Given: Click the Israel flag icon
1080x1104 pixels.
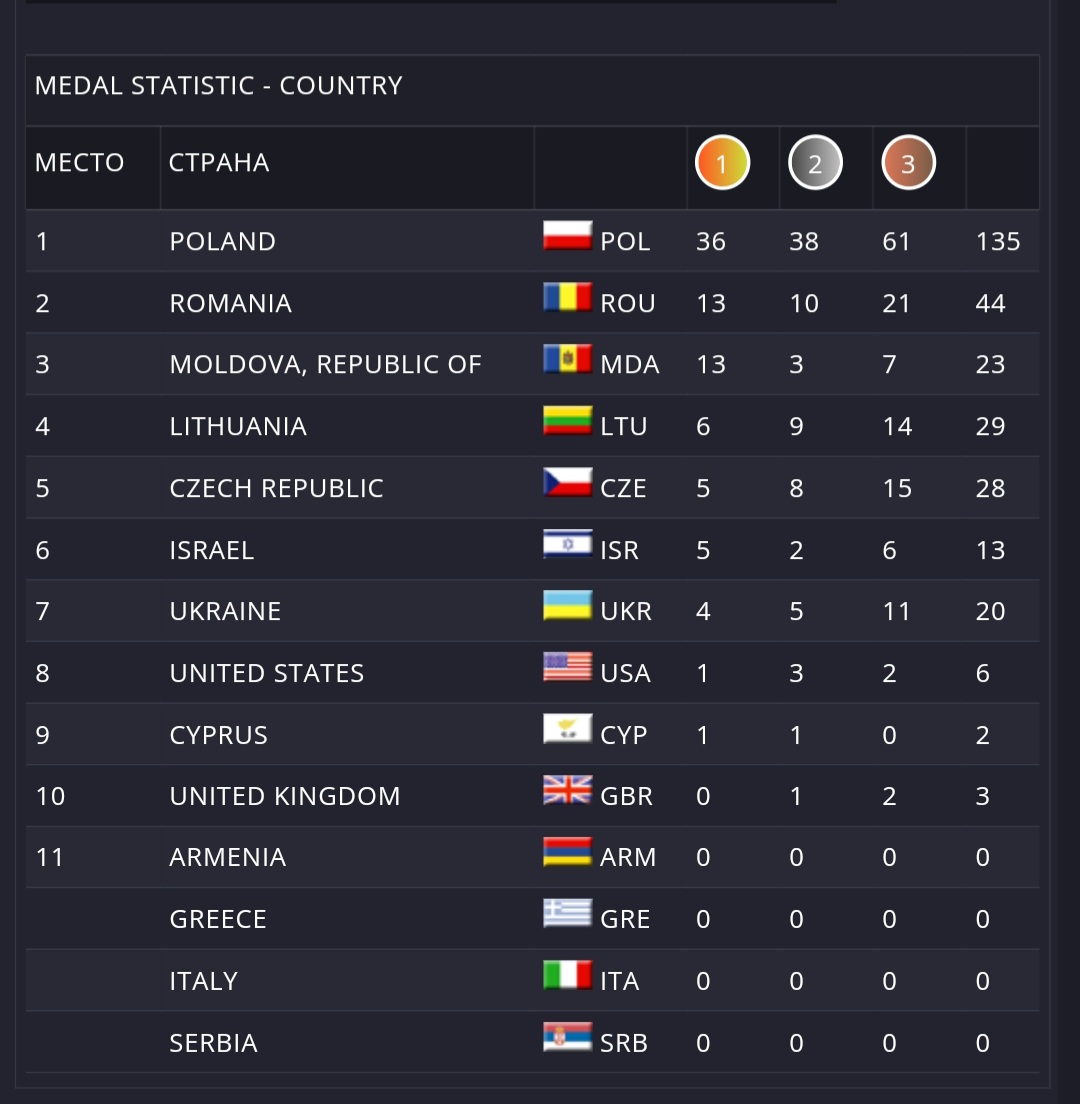Looking at the screenshot, I should pos(567,544).
